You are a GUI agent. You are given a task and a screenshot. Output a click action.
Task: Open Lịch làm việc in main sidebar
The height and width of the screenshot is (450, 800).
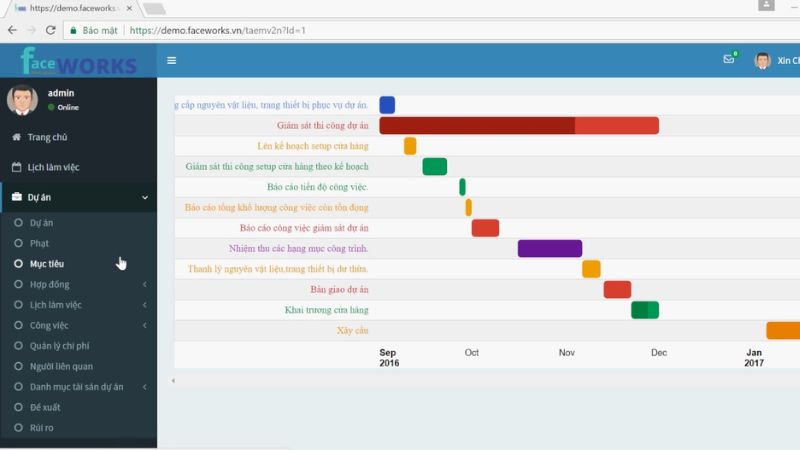click(x=53, y=167)
